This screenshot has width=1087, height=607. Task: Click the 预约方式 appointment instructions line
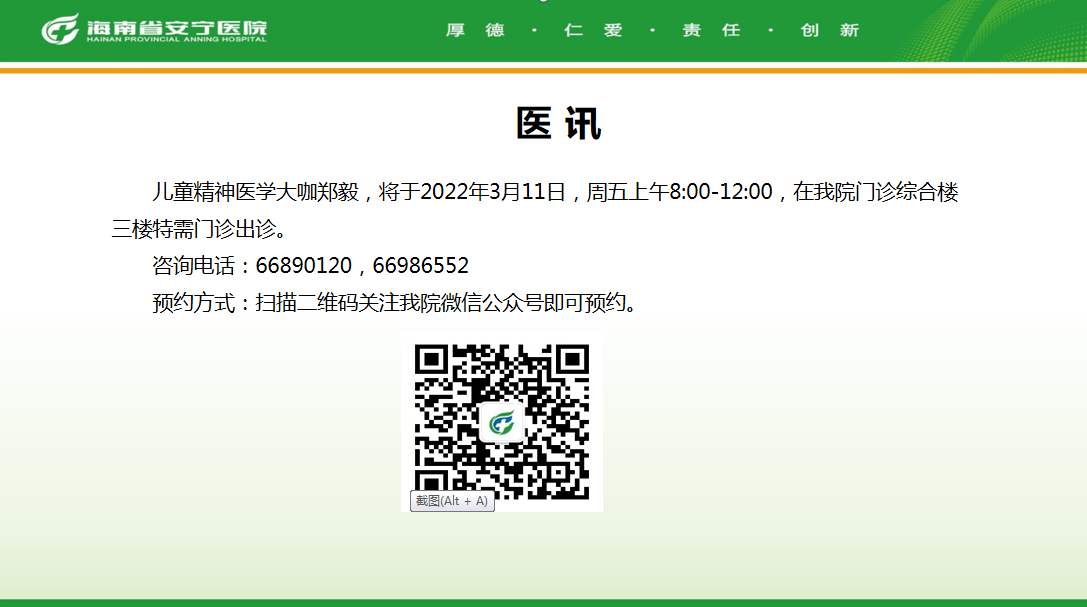pyautogui.click(x=394, y=303)
